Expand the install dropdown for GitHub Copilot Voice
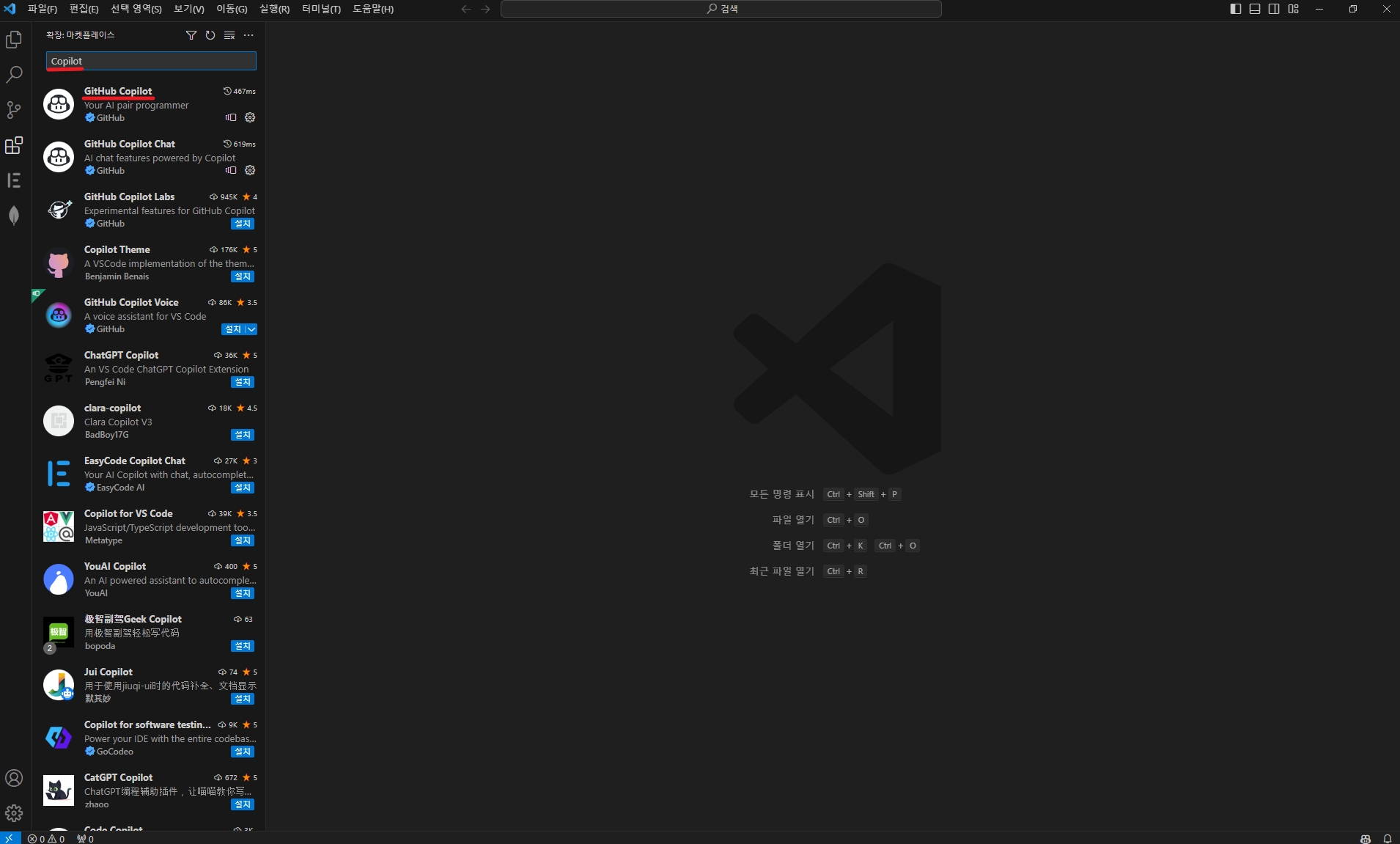The width and height of the screenshot is (1400, 844). (251, 329)
